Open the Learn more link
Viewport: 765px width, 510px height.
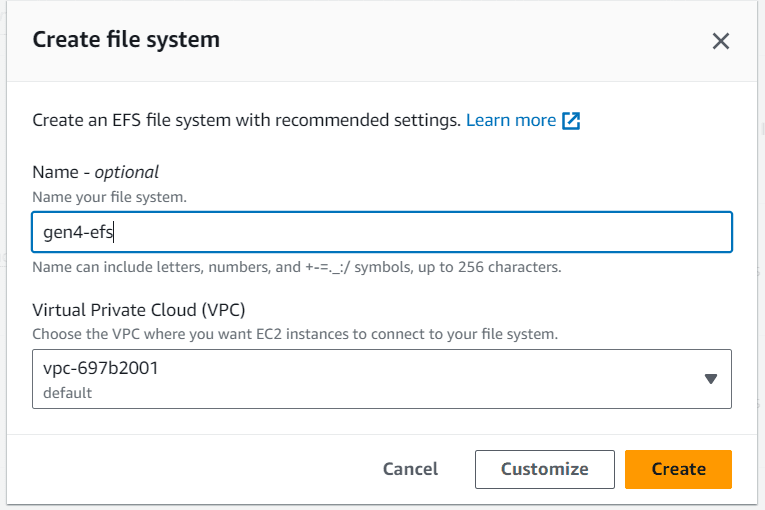(x=511, y=120)
